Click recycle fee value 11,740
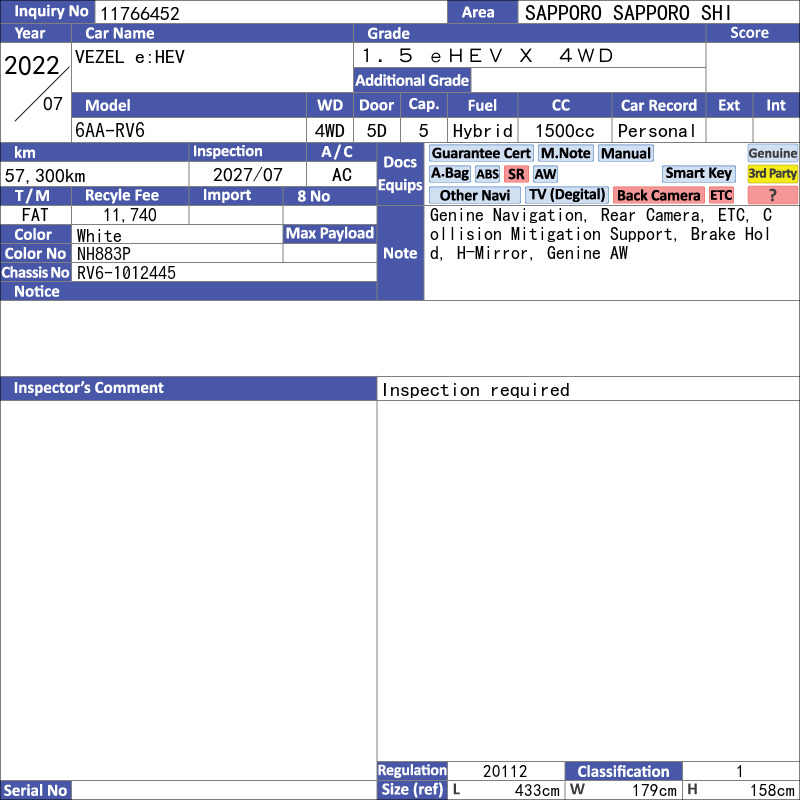 click(x=130, y=215)
